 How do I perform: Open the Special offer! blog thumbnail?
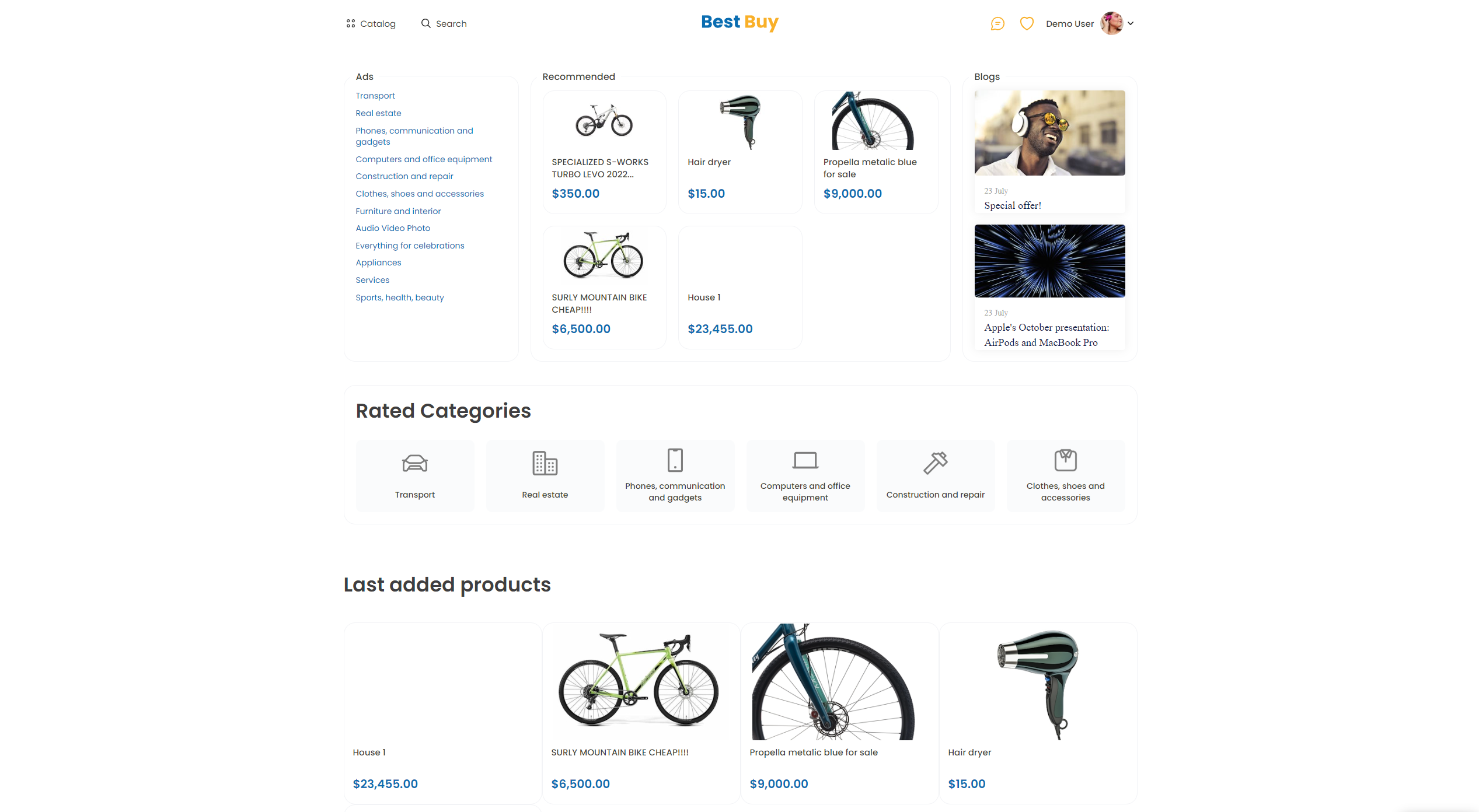(x=1049, y=133)
